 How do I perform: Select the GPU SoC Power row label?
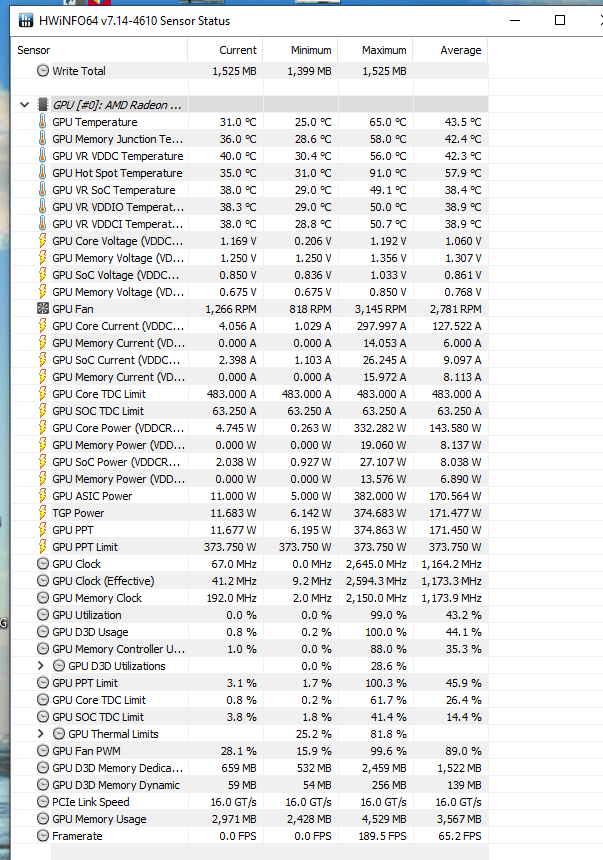[116, 462]
